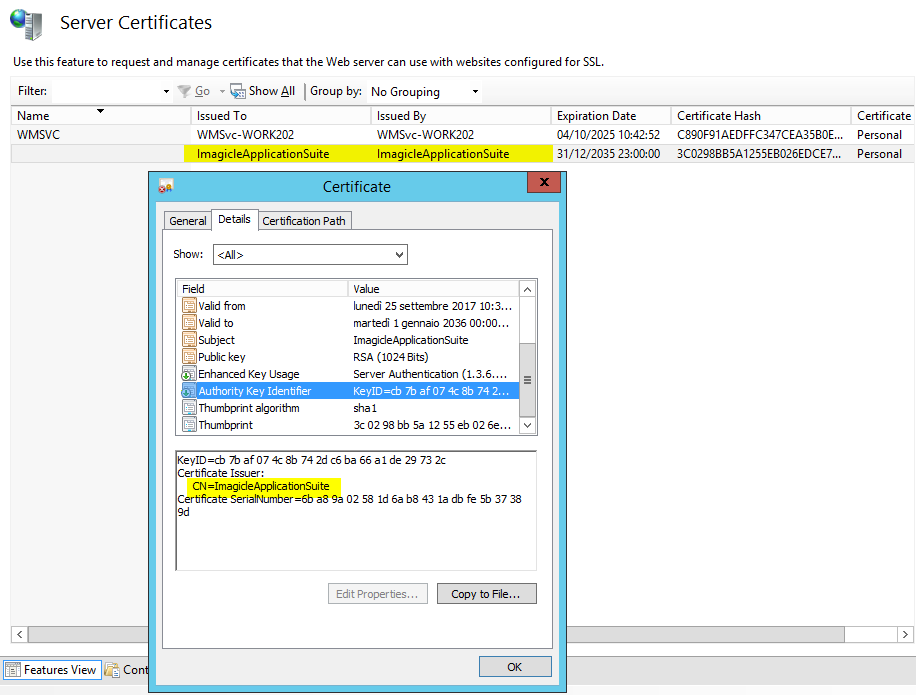Click the Subject field icon

(189, 340)
